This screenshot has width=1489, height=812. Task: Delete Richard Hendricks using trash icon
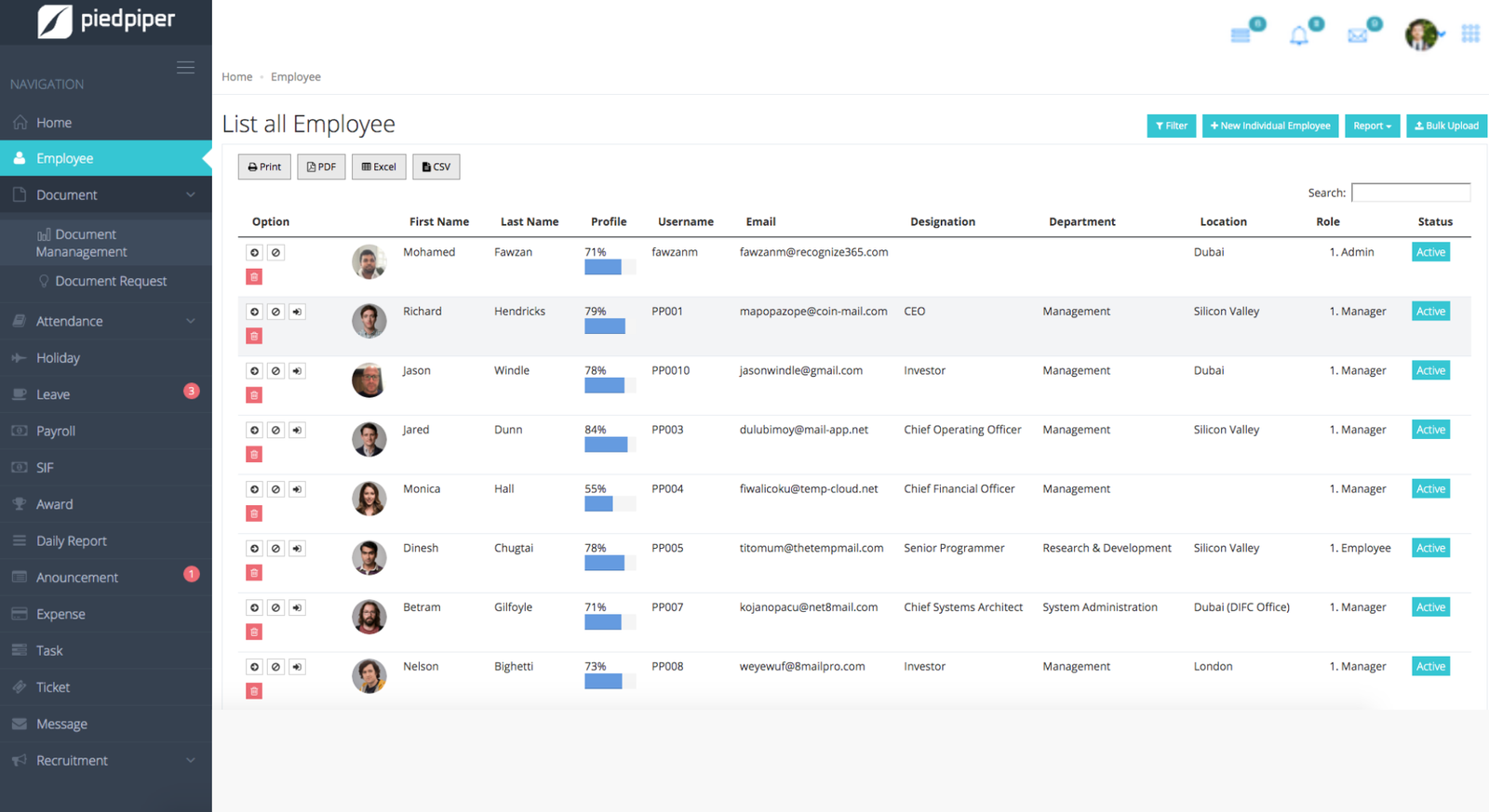[x=254, y=336]
